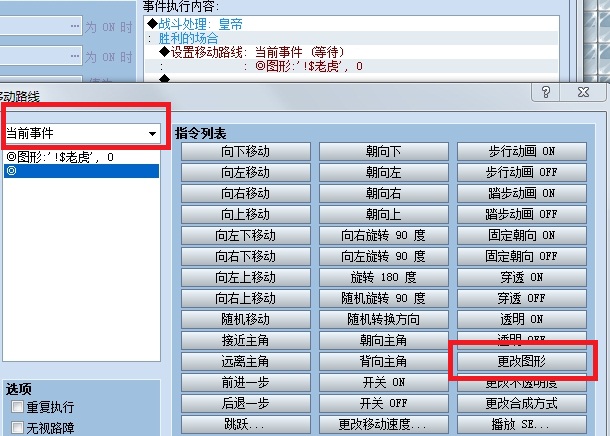Select the ◎图形:'!$老虎', 0 route entry

[x=81, y=157]
